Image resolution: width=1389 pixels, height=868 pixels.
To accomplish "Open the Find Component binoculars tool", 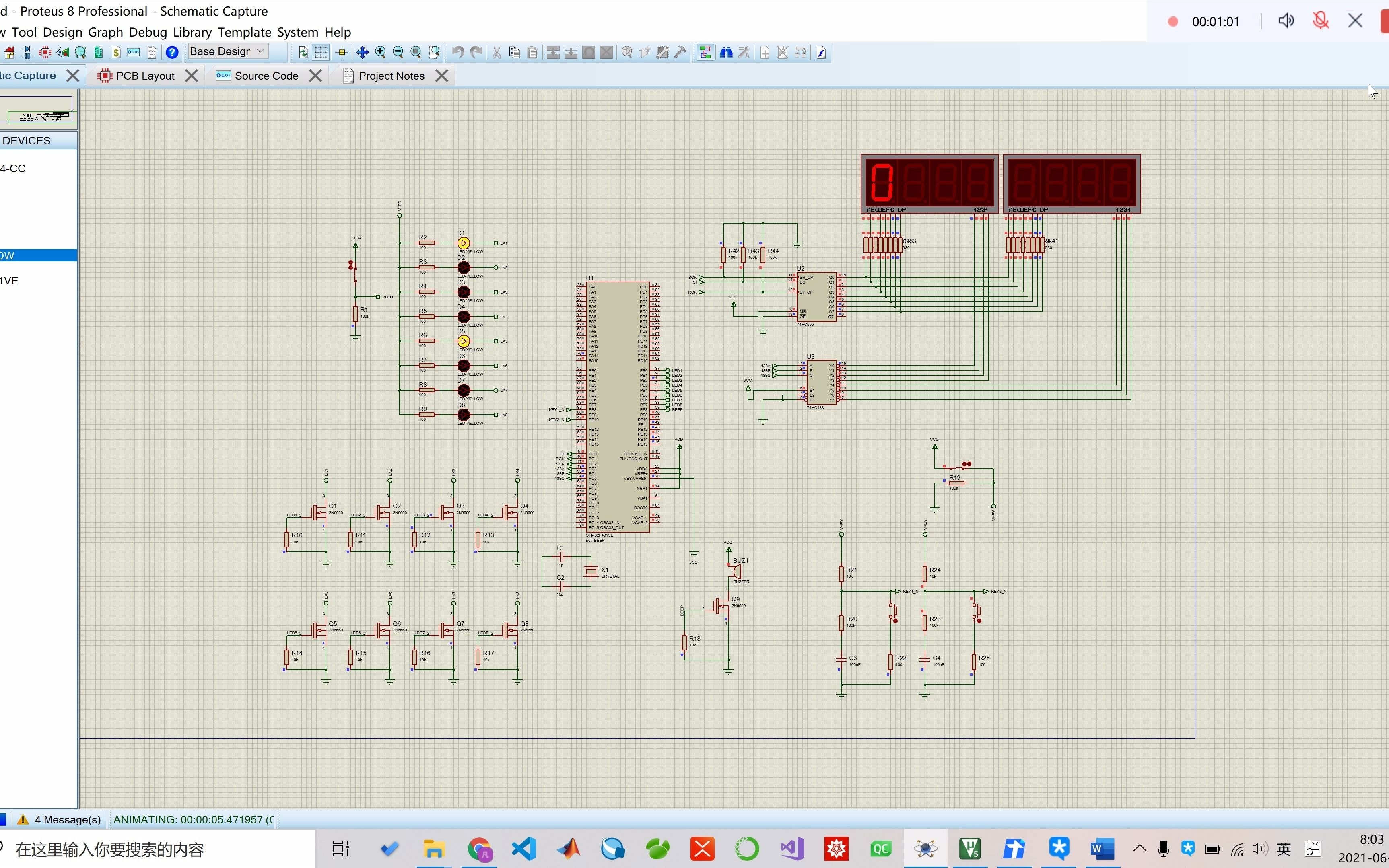I will pos(726,52).
